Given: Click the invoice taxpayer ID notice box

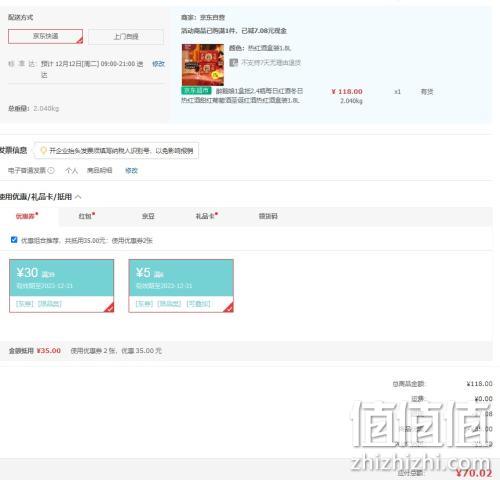Looking at the screenshot, I should (116, 151).
